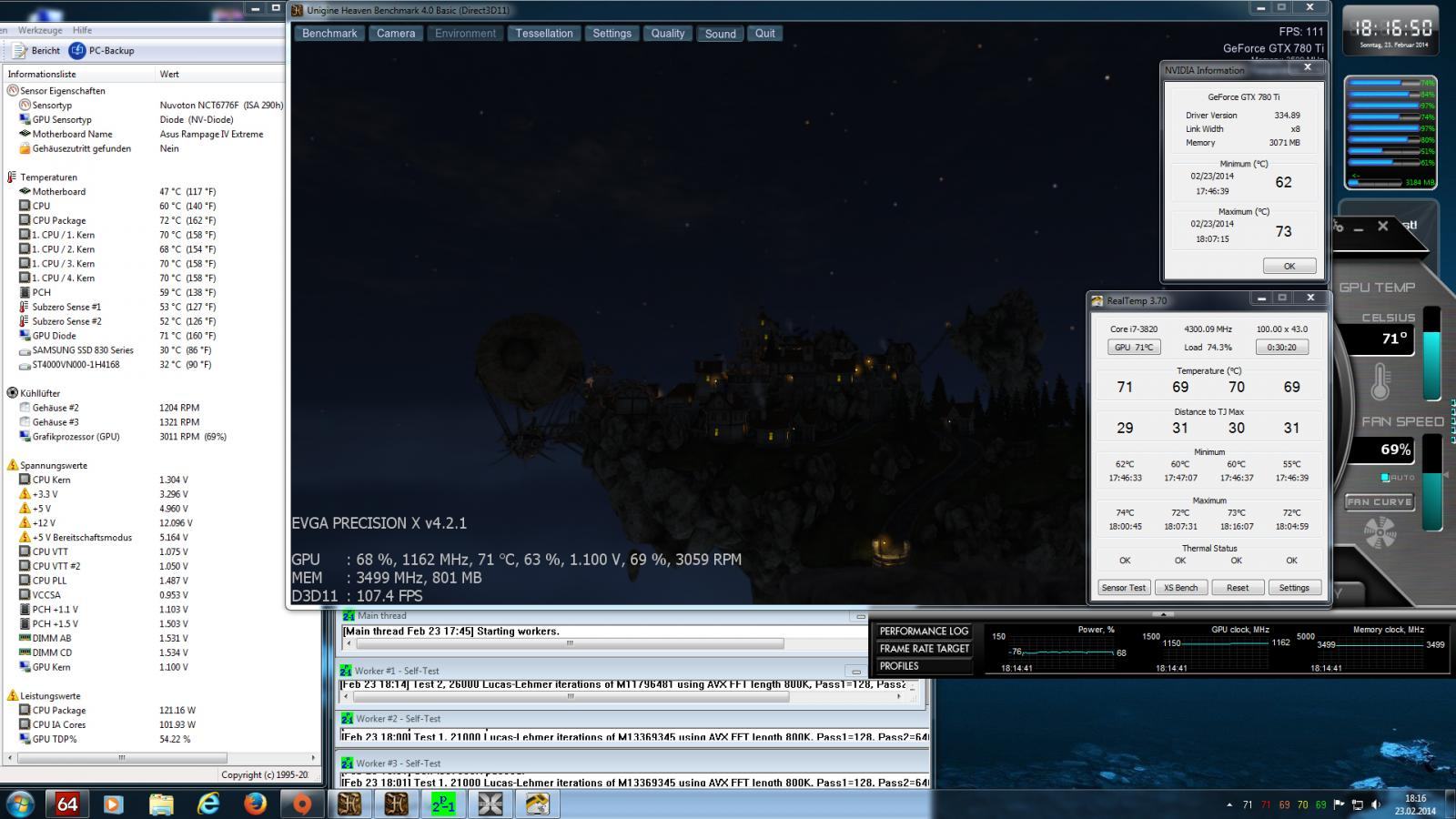Toggle the Sound button in Heaven
This screenshot has width=1456, height=819.
[721, 34]
